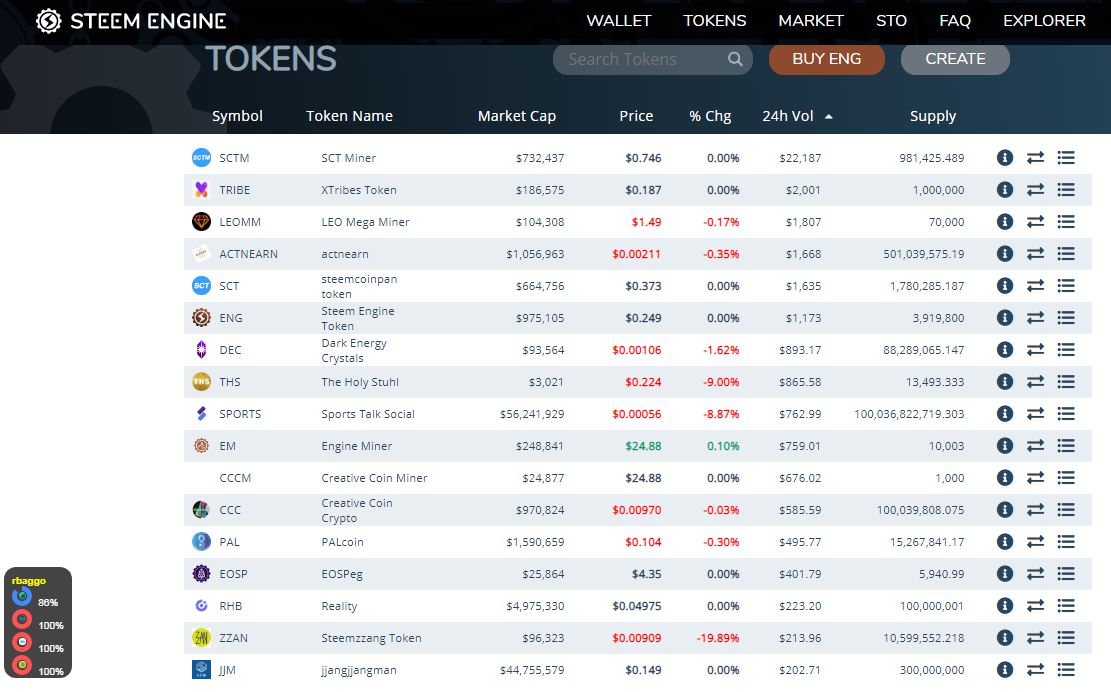Open the info icon for the ENG token
Viewport: 1111px width, 692px height.
tap(1005, 318)
